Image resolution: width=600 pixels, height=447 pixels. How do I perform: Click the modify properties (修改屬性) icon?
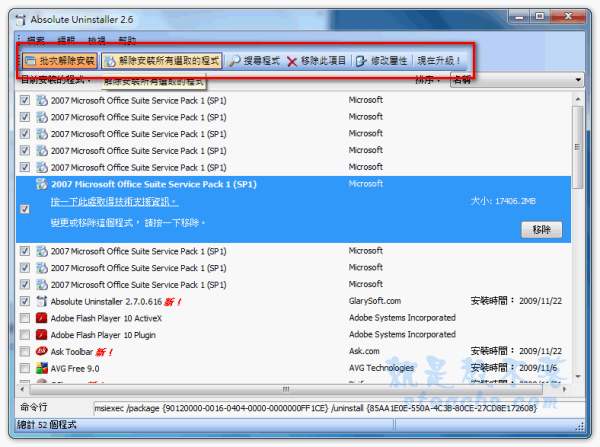pyautogui.click(x=361, y=61)
